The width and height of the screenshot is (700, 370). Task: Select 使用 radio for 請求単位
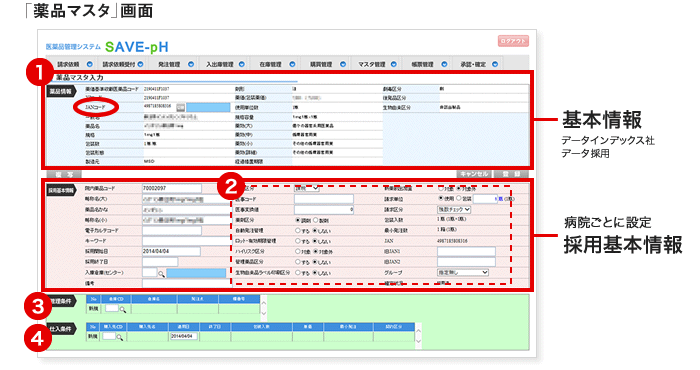[441, 198]
